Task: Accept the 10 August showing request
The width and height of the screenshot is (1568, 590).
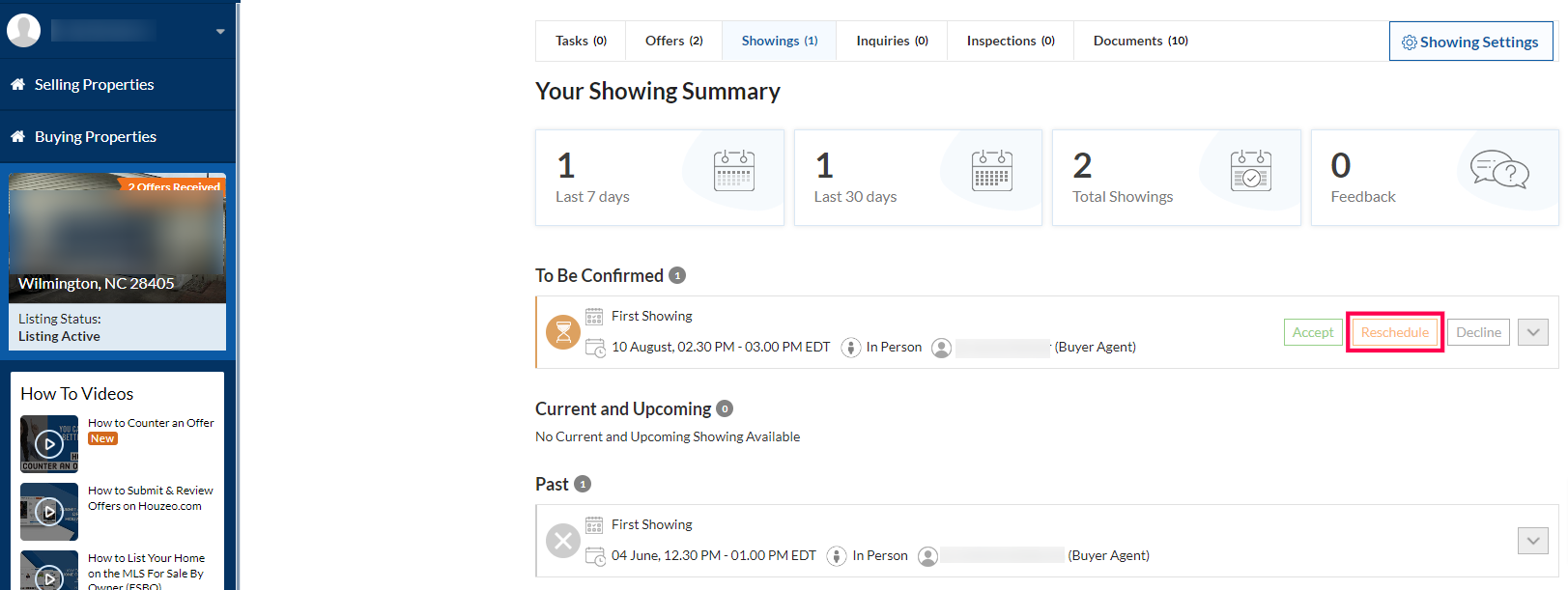Action: pyautogui.click(x=1313, y=332)
